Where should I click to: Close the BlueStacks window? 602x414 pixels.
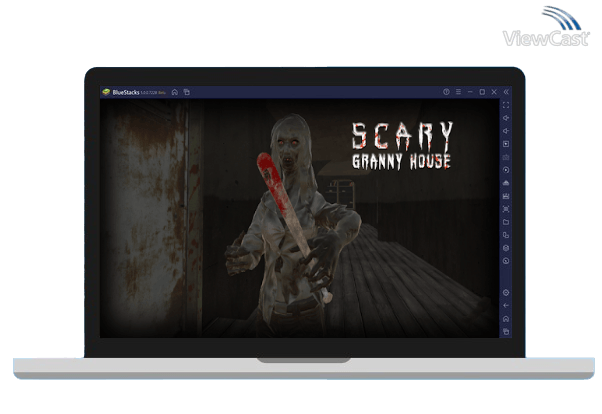tap(494, 92)
